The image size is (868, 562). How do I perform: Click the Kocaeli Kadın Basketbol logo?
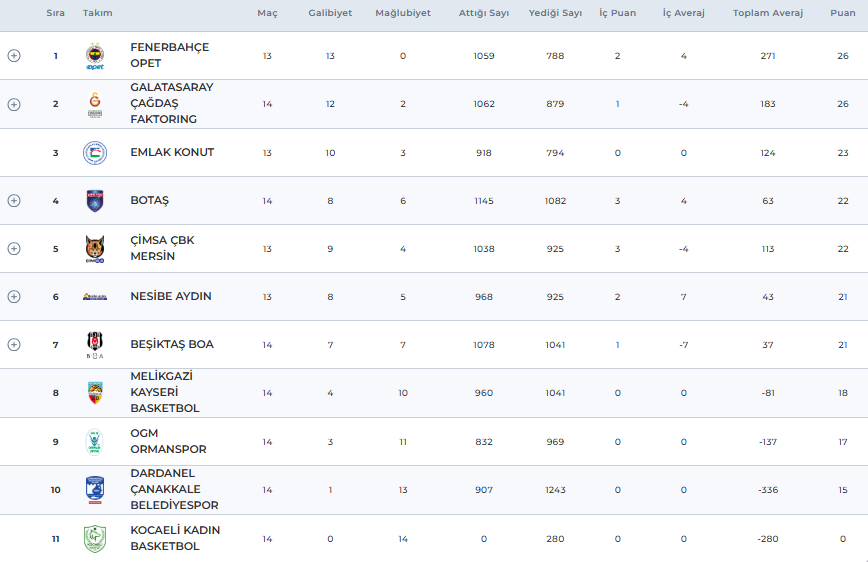point(95,539)
